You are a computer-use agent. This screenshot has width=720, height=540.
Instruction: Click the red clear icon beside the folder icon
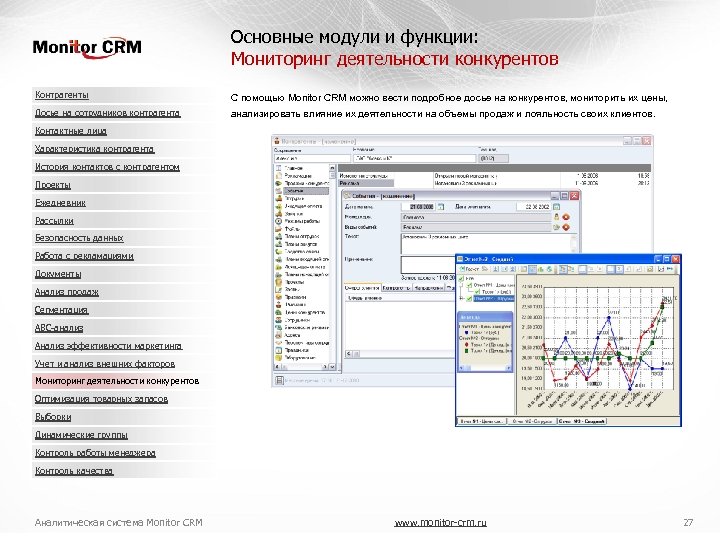tap(566, 227)
